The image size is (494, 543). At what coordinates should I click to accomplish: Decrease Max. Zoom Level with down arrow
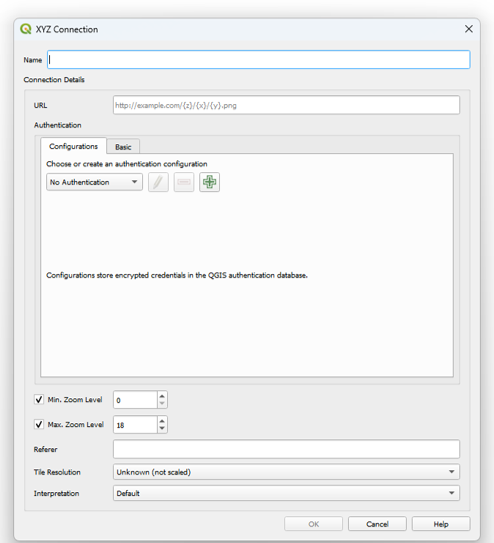point(162,429)
